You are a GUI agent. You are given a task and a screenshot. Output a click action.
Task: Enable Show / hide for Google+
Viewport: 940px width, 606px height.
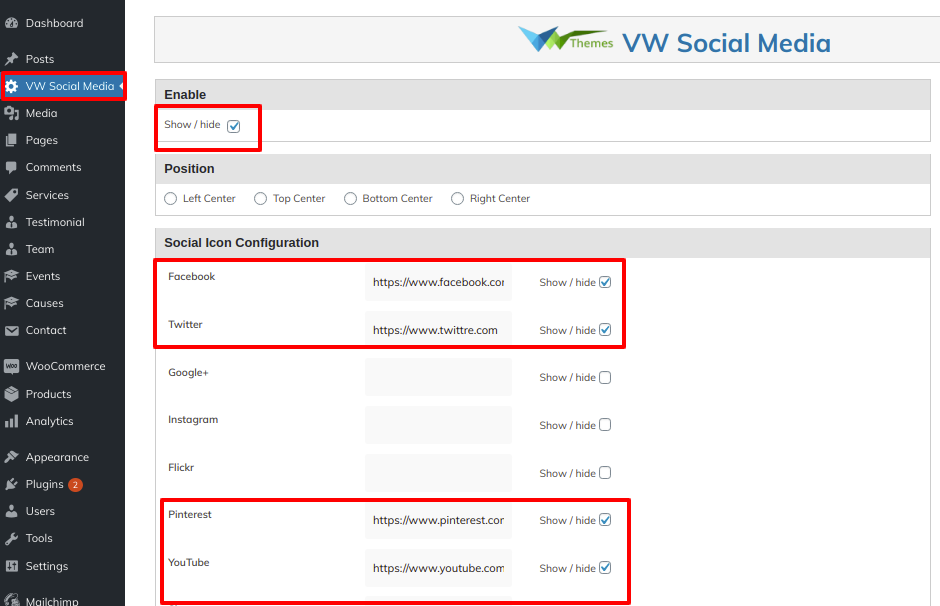coord(605,378)
